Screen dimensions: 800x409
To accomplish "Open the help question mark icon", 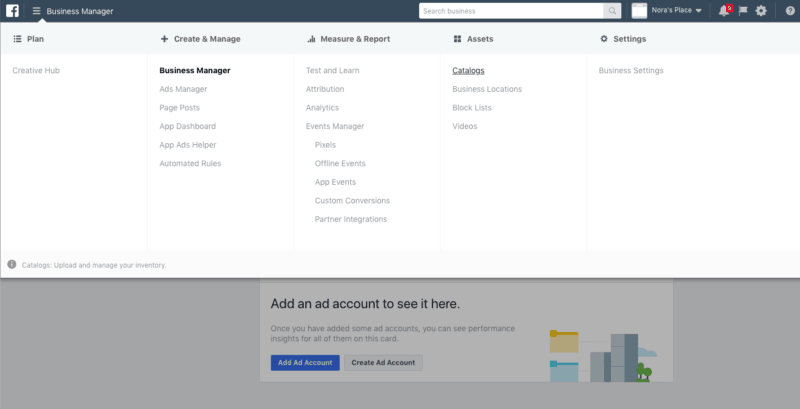I will coord(790,11).
